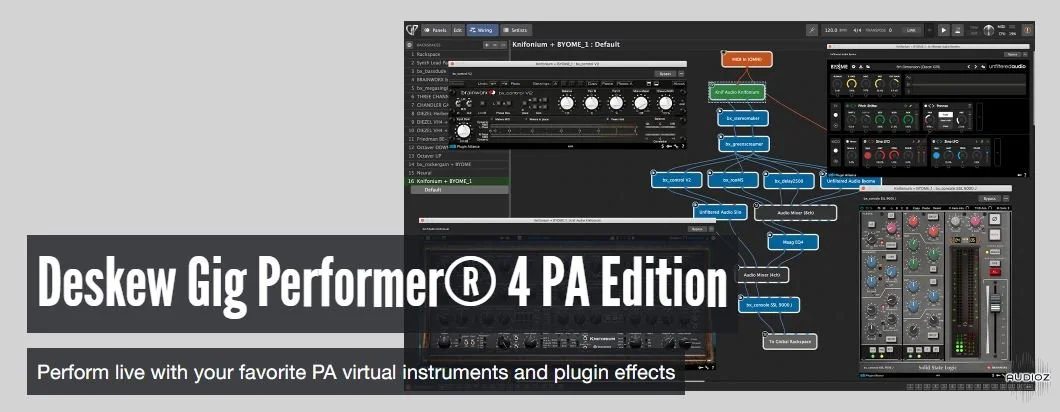Image resolution: width=1060 pixels, height=412 pixels.
Task: Open the Byome preset name dropdown
Action: 919,67
